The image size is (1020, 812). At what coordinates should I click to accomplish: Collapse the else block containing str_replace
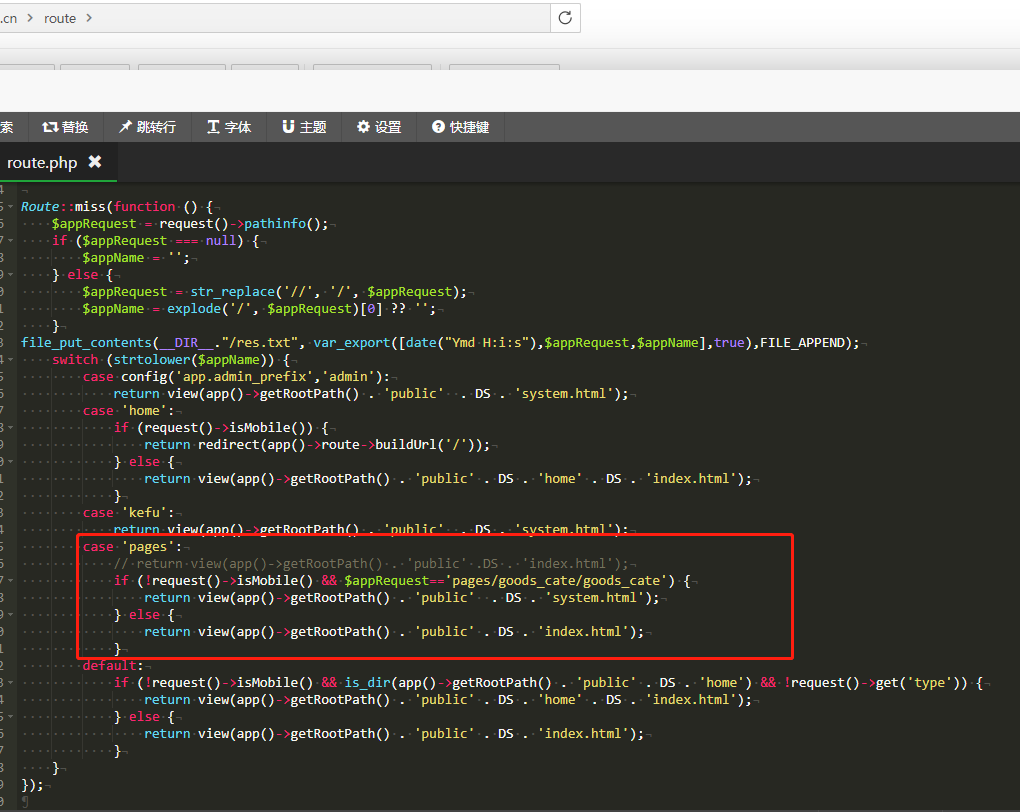[x=10, y=275]
